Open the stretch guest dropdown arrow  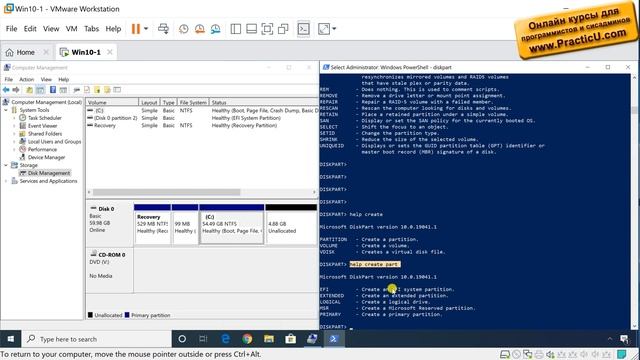334,29
